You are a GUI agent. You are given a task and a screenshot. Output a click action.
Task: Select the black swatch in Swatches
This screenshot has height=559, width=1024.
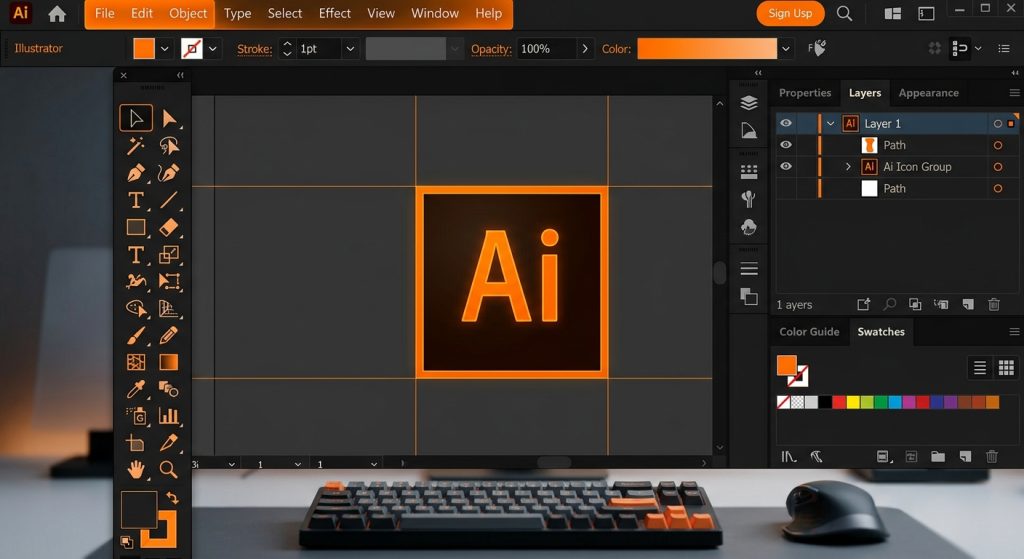825,402
